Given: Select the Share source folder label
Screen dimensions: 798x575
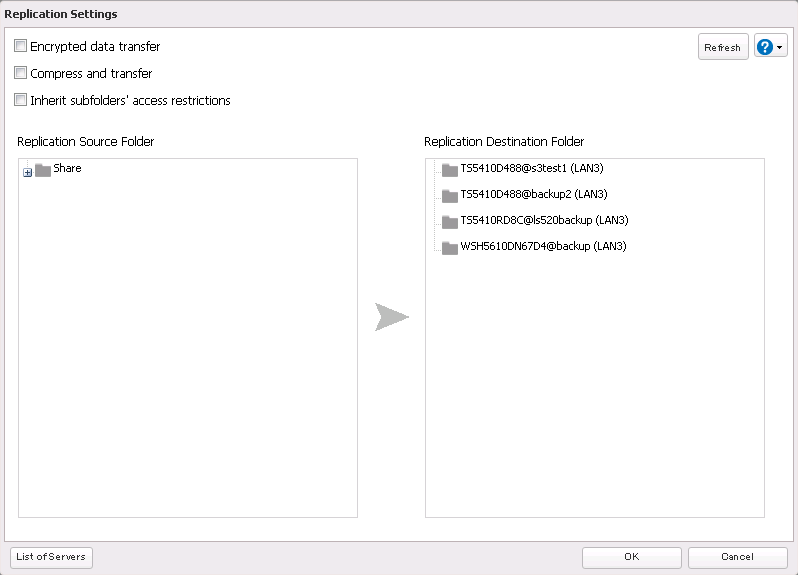Looking at the screenshot, I should tap(68, 169).
